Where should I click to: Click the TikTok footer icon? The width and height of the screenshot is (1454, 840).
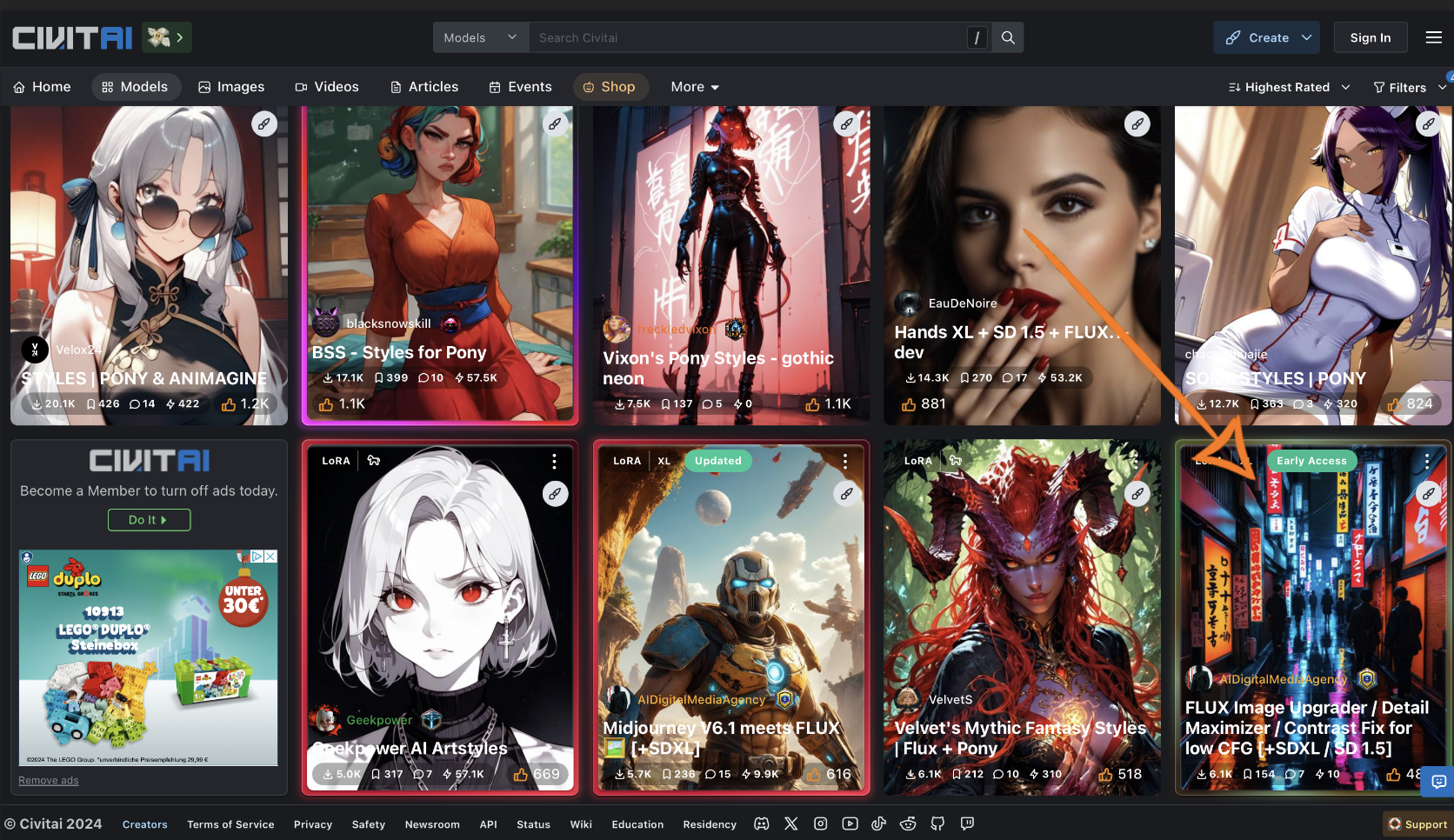pos(879,823)
